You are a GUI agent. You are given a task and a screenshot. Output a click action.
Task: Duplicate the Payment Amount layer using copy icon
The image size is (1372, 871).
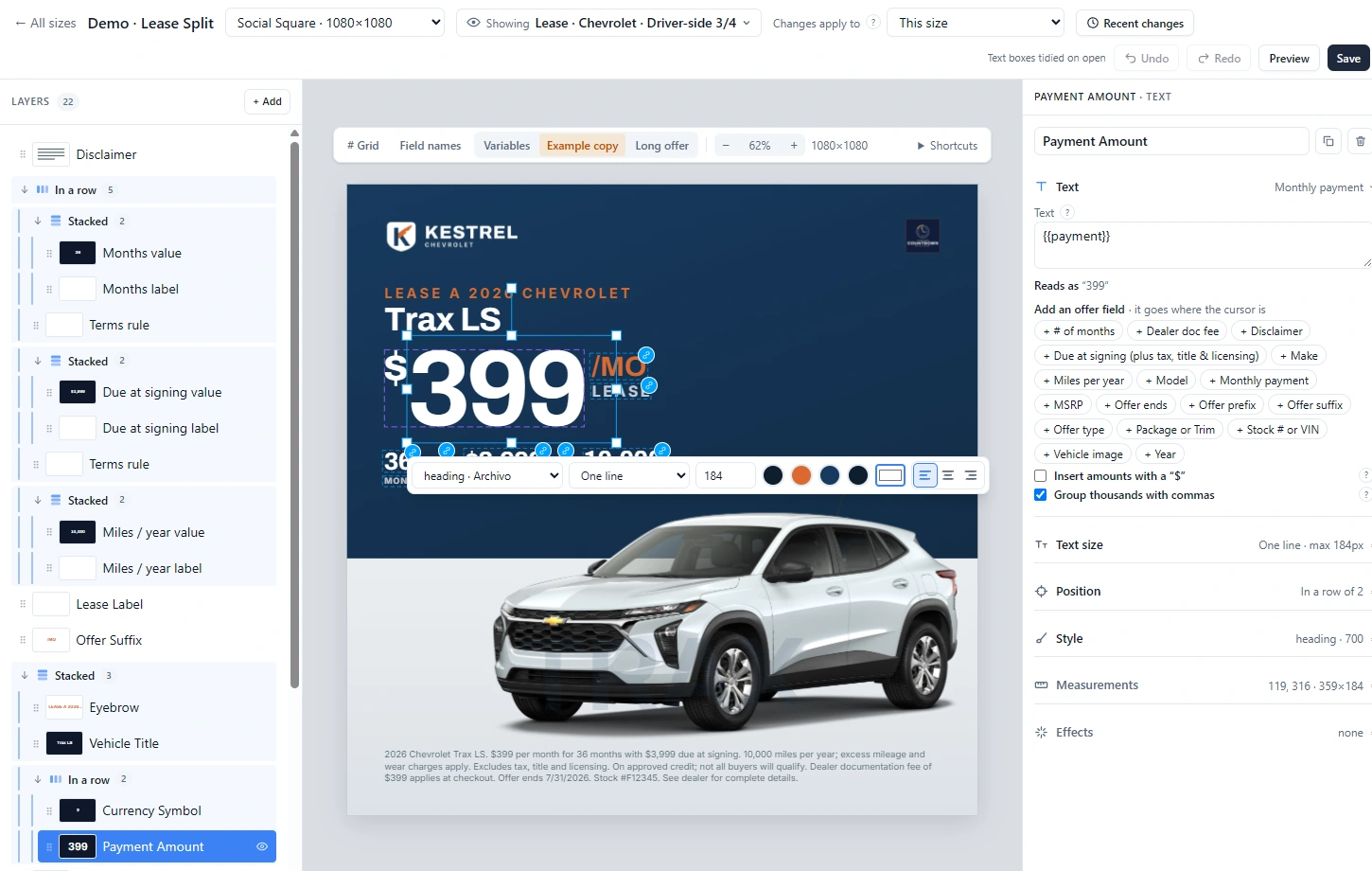coord(1328,141)
